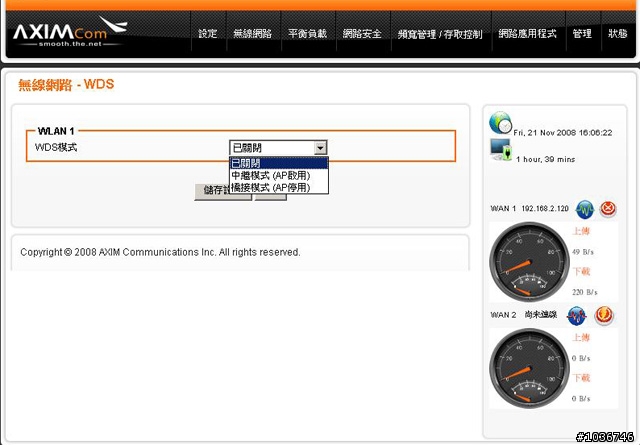Screen dimensions: 640x445
Task: Select 橋接模式 (AP停用) option
Action: (279, 187)
